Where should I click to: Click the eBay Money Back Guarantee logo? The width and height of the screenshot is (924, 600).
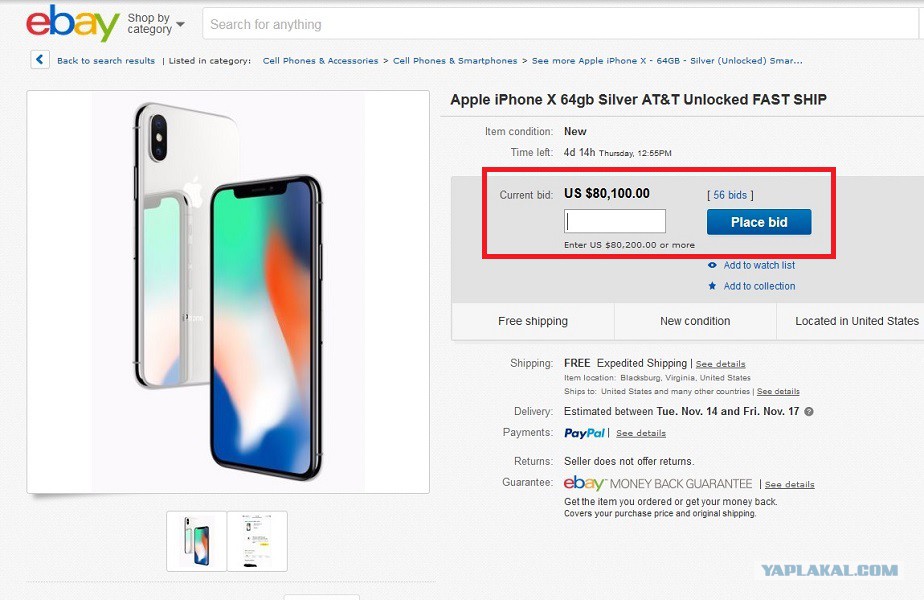(x=658, y=483)
